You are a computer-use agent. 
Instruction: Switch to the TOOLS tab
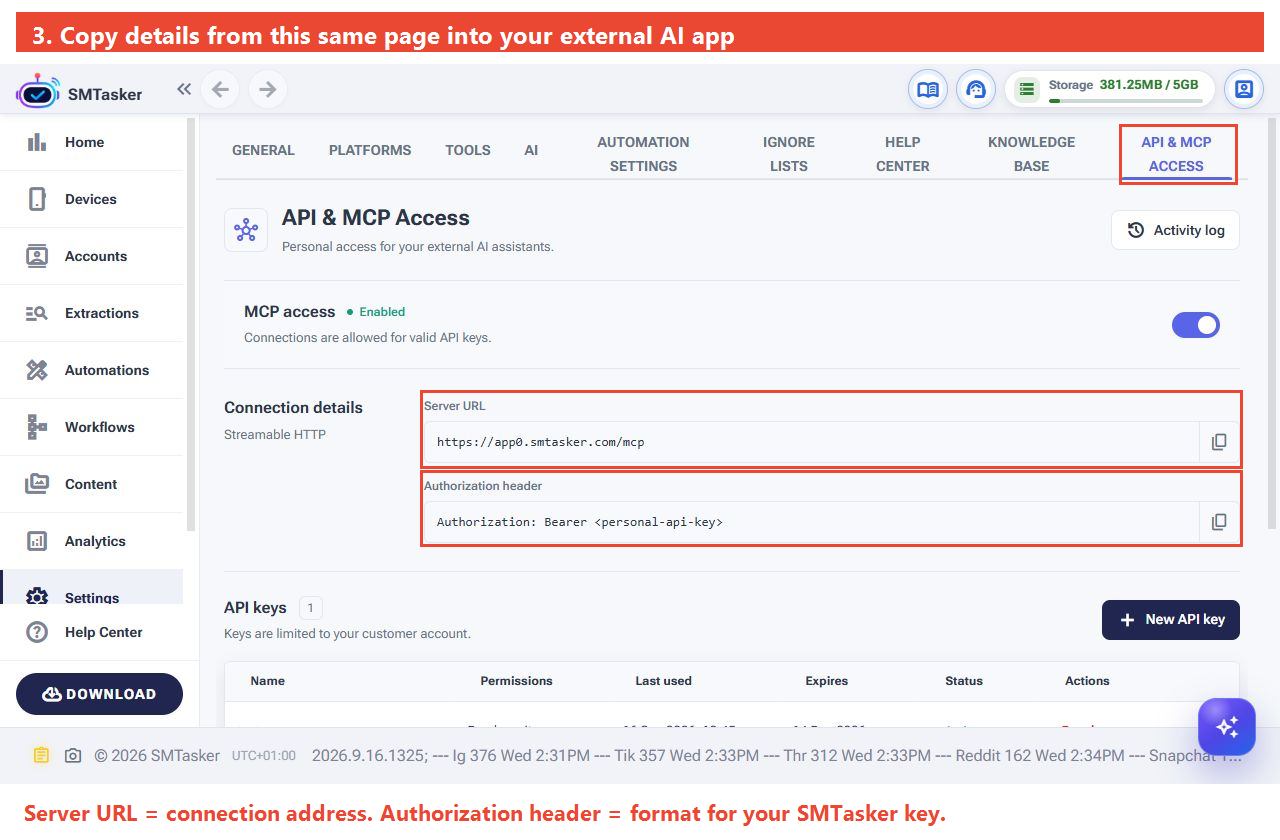click(468, 150)
